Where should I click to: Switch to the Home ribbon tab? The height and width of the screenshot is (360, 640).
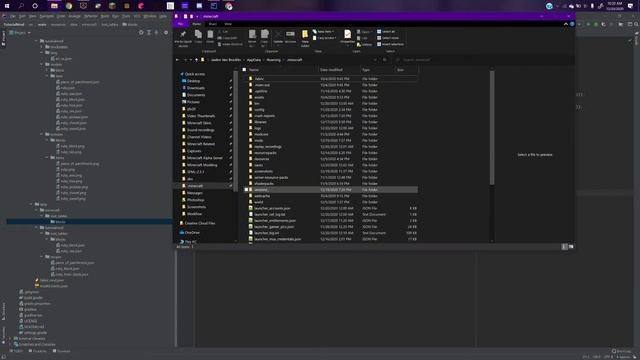[196, 24]
